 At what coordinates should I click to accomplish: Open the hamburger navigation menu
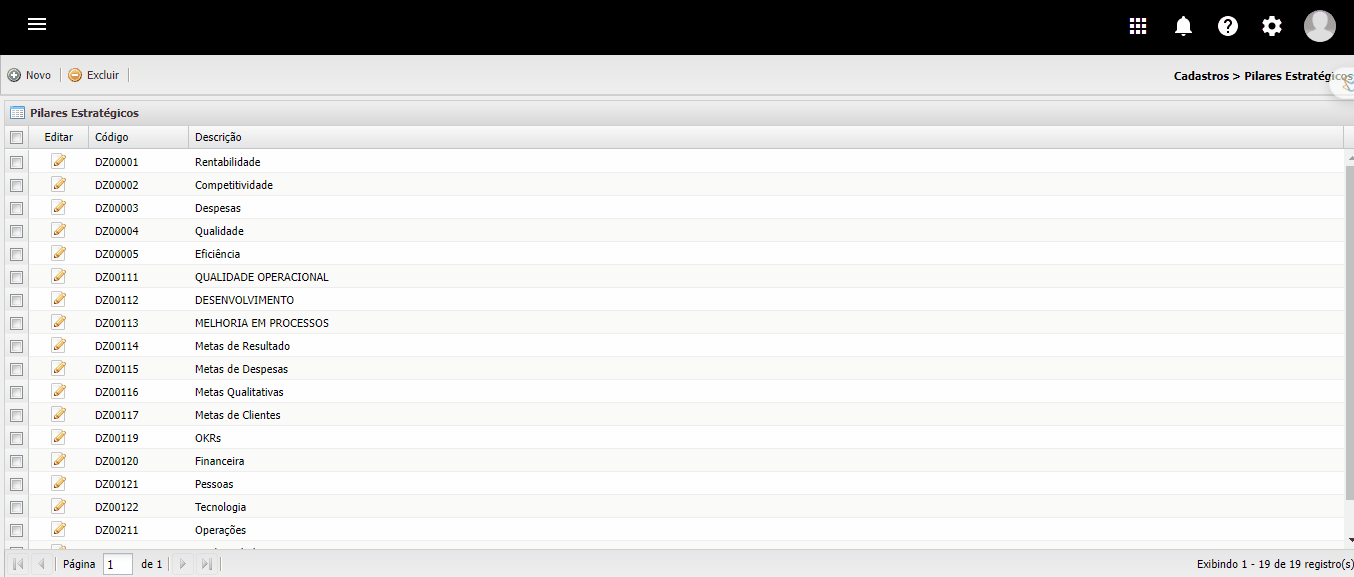point(37,25)
